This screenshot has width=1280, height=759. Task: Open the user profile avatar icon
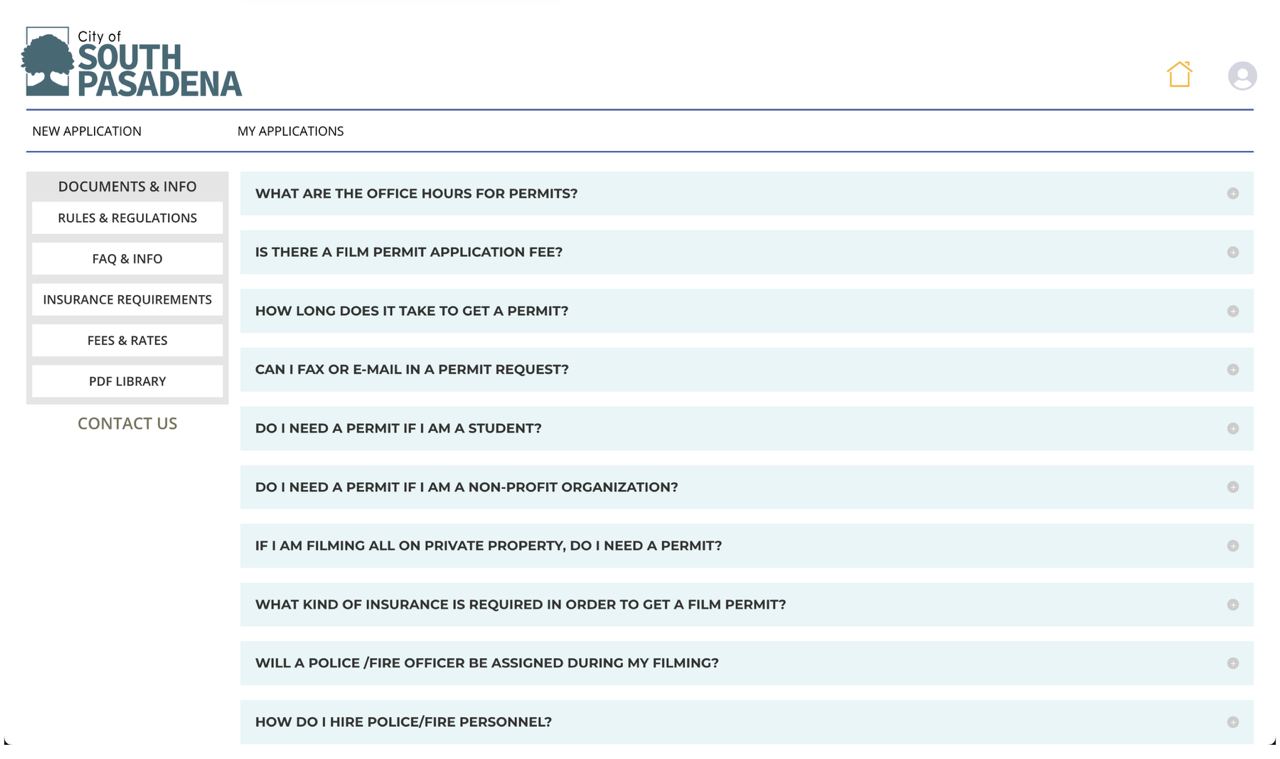coord(1242,76)
